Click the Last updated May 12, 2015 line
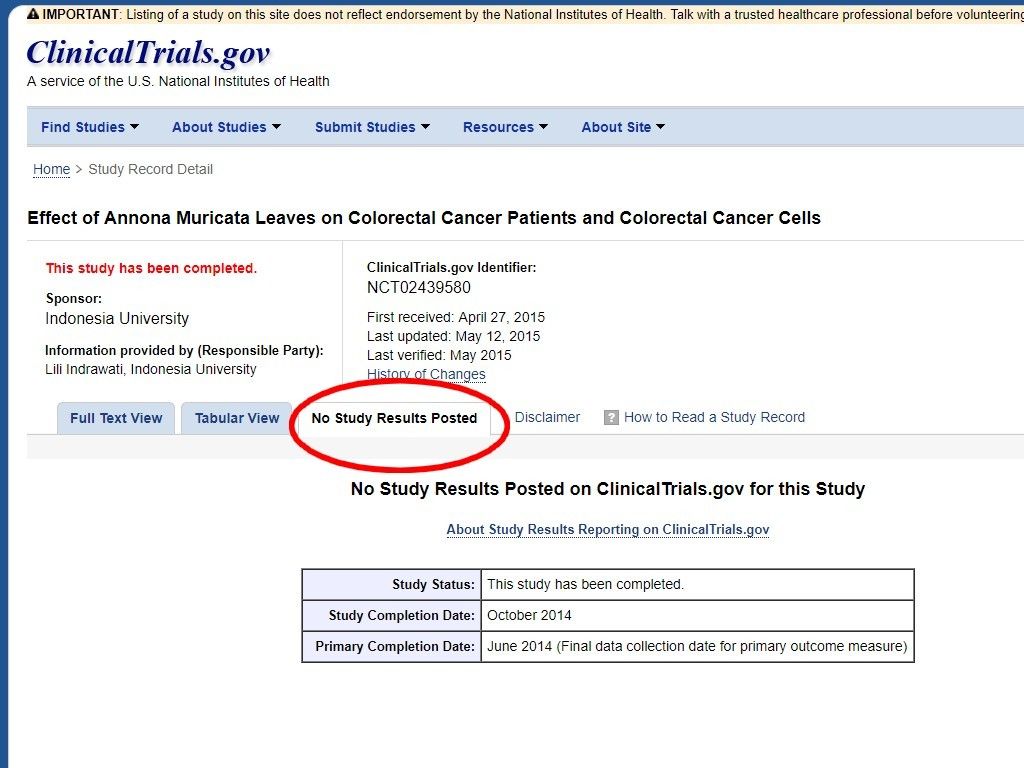This screenshot has width=1024, height=768. click(x=453, y=336)
